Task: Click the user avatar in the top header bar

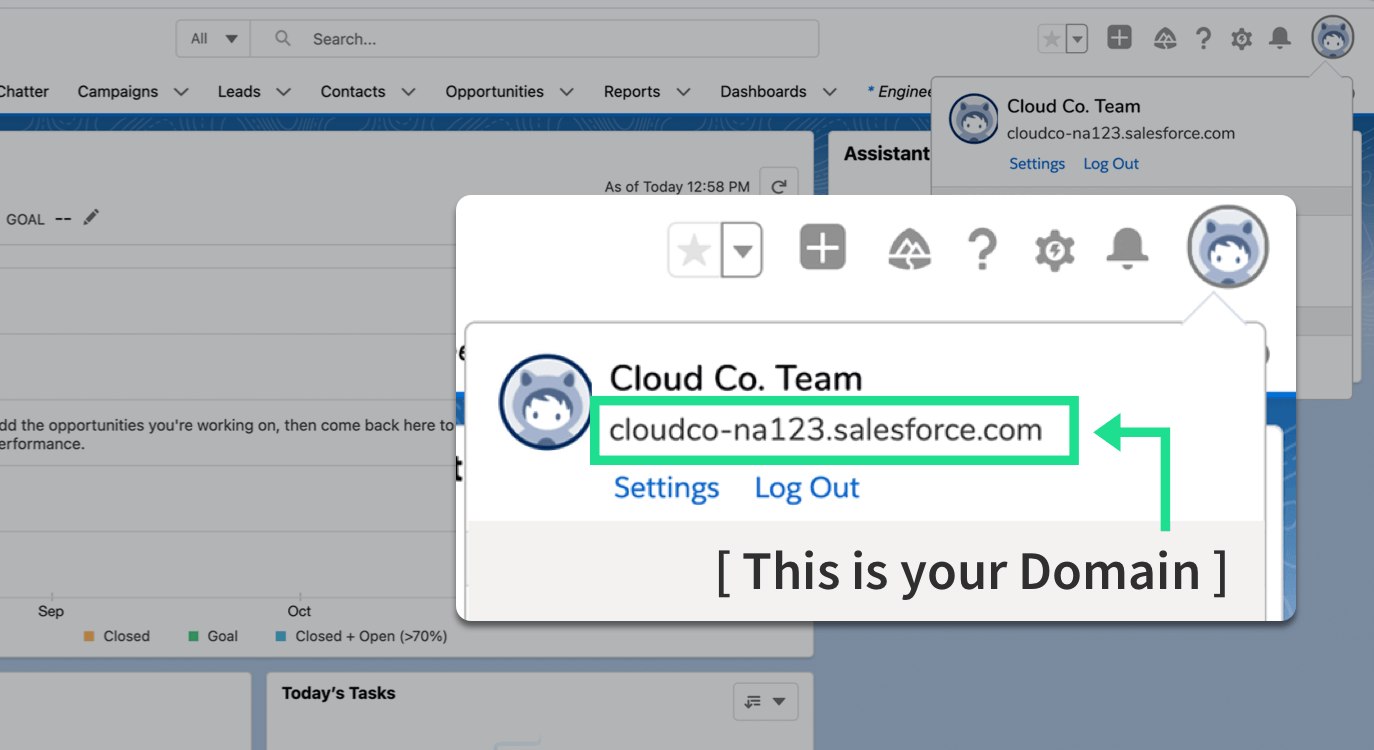Action: point(1332,38)
